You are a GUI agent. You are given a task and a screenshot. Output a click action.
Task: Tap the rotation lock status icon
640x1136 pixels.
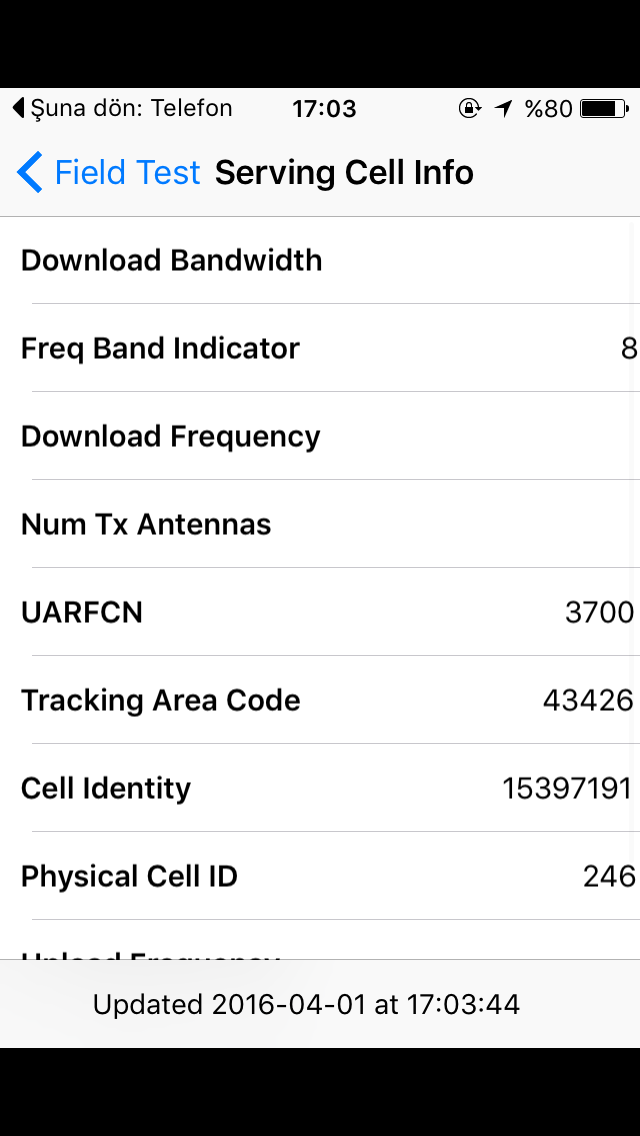pos(470,109)
